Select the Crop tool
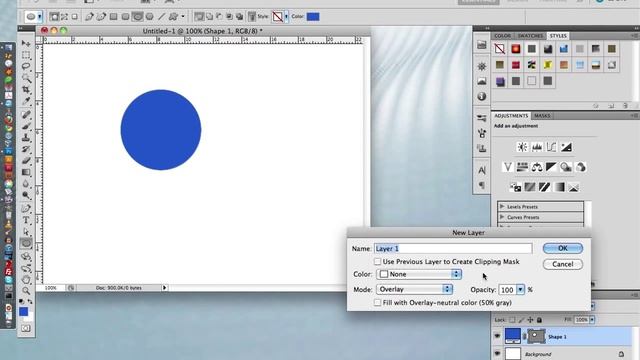The image size is (640, 360). [x=26, y=89]
